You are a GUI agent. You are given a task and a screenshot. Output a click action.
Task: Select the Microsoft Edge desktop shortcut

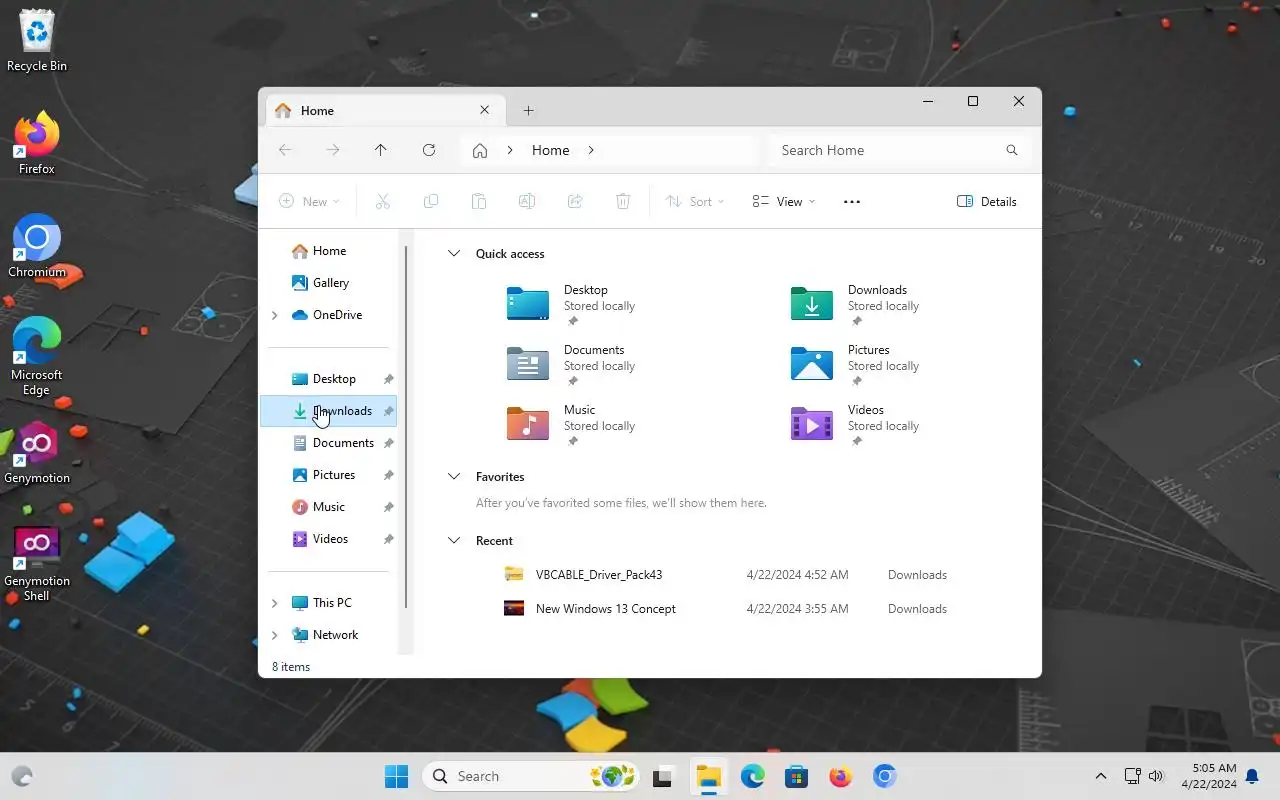tap(37, 357)
